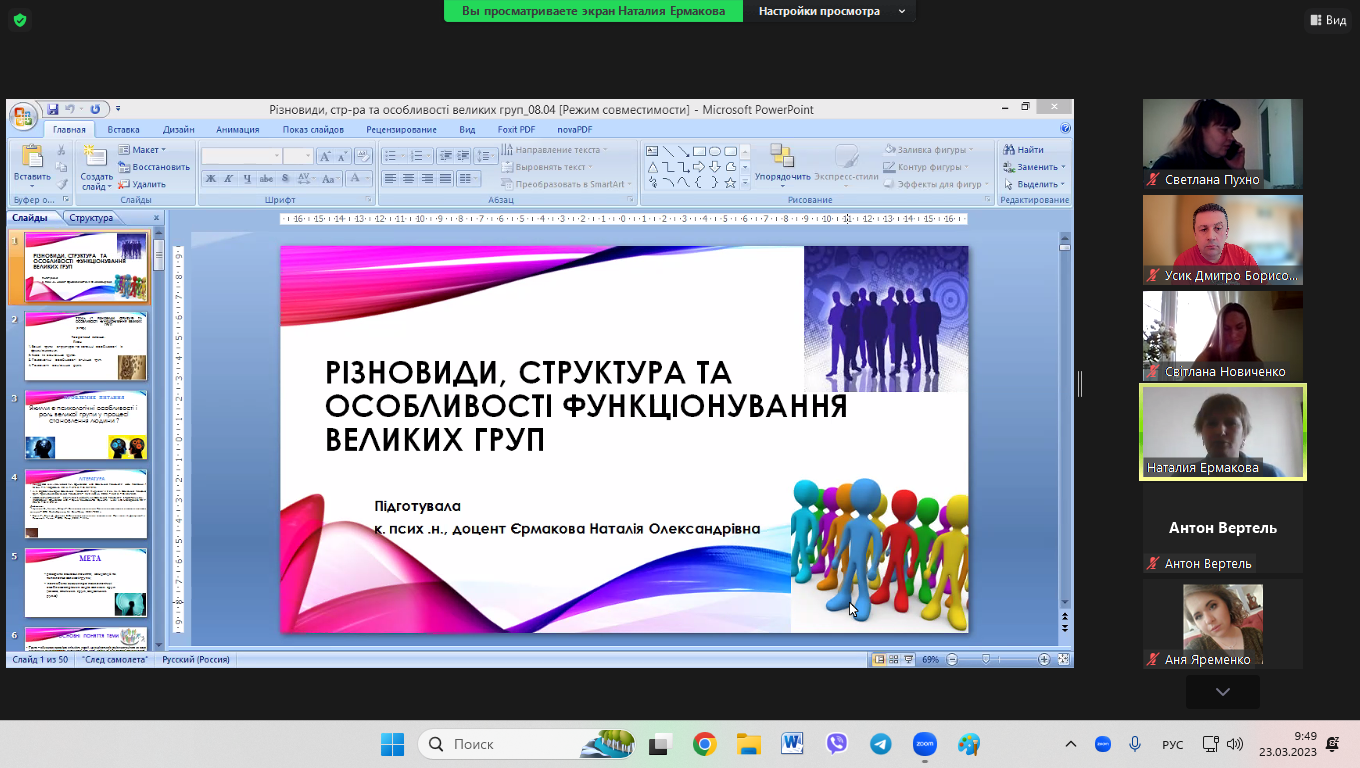Select slide 5 МЕТА thumbnail
Image resolution: width=1360 pixels, height=768 pixels.
(86, 583)
